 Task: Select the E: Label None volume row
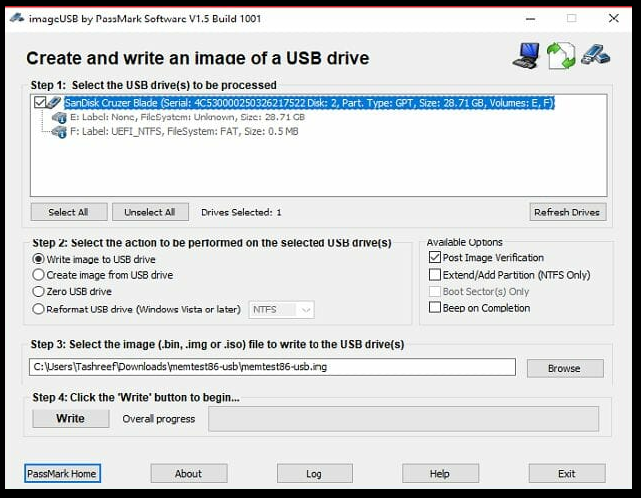click(x=187, y=117)
